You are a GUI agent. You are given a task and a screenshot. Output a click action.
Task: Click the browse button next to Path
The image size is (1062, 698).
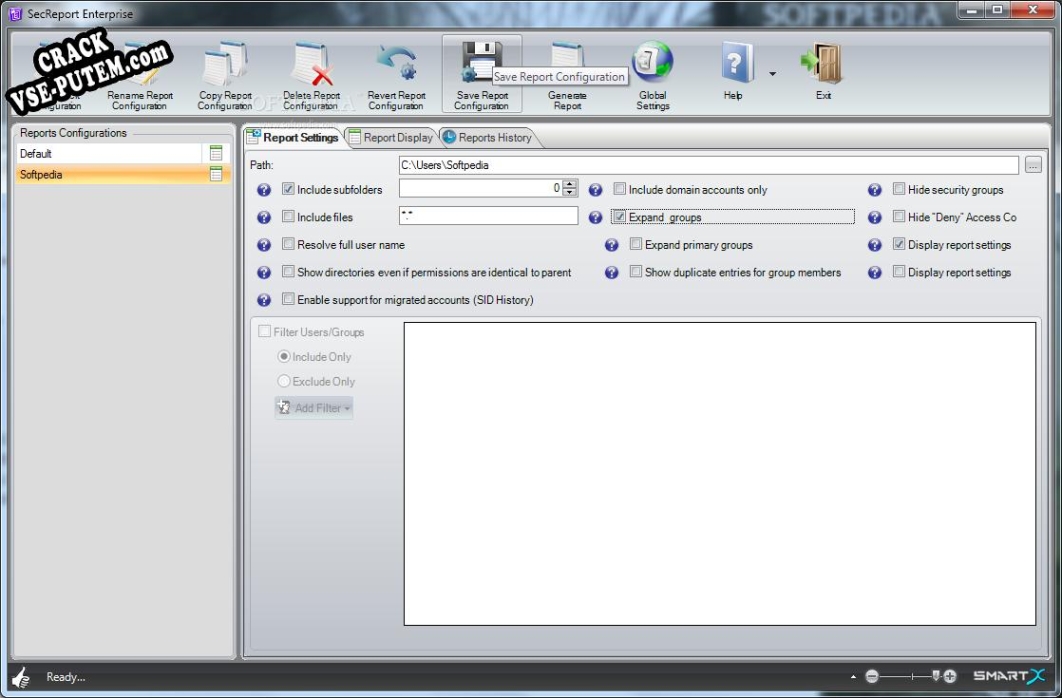[1033, 165]
